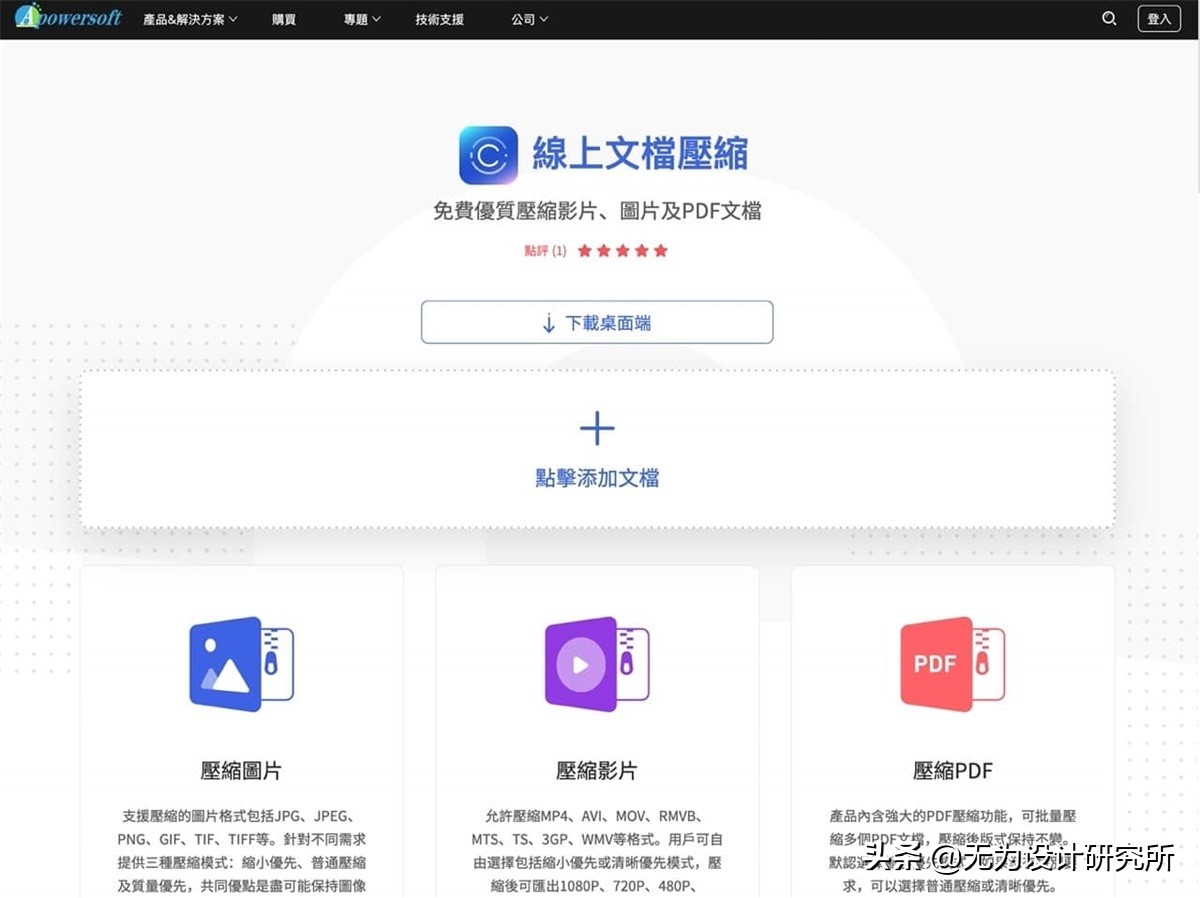Open the 點評 (1) reviews link
This screenshot has width=1200, height=898.
coord(545,251)
